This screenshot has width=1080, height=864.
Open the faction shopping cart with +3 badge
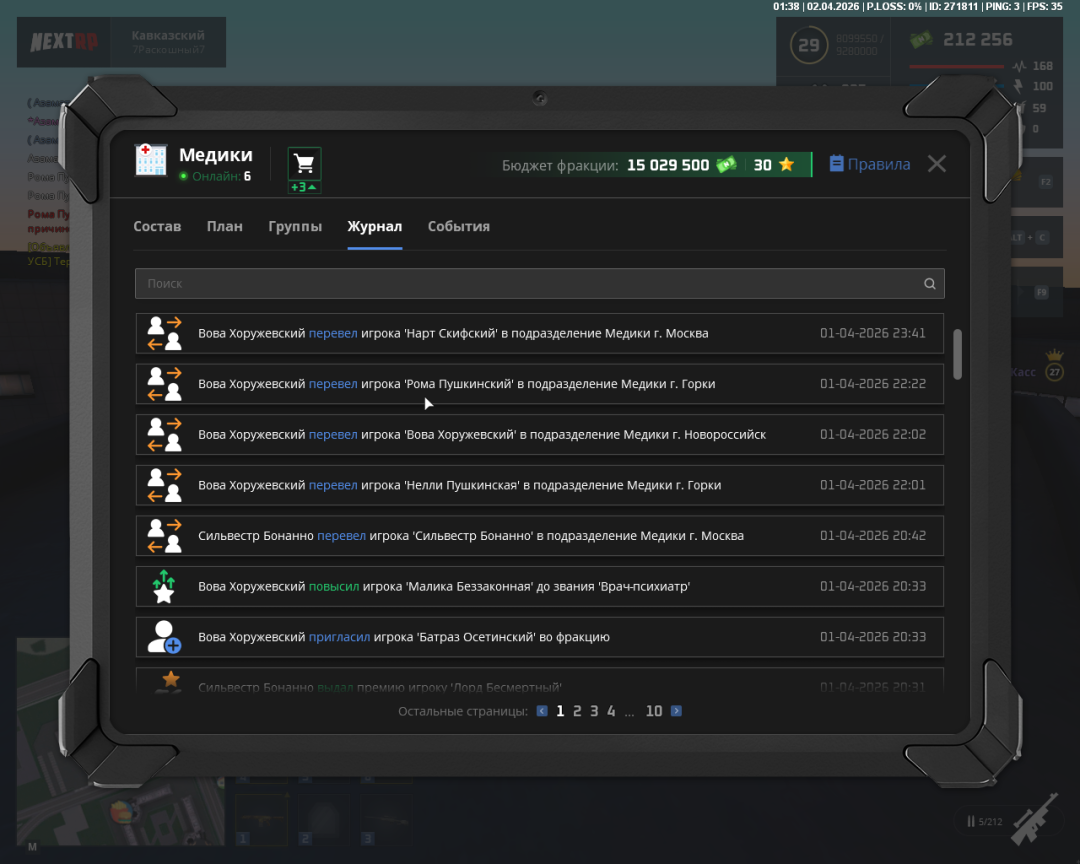point(303,163)
